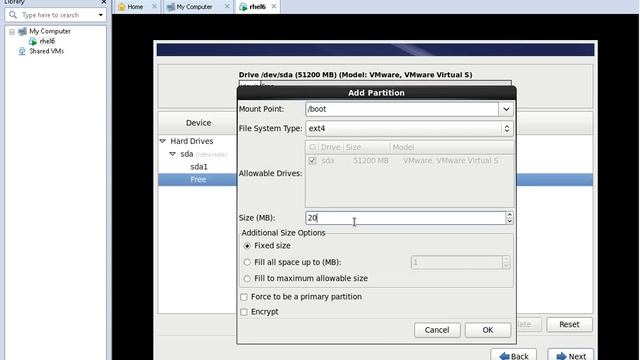The width and height of the screenshot is (640, 360).
Task: Switch to the rhel6 tab
Action: point(257,7)
